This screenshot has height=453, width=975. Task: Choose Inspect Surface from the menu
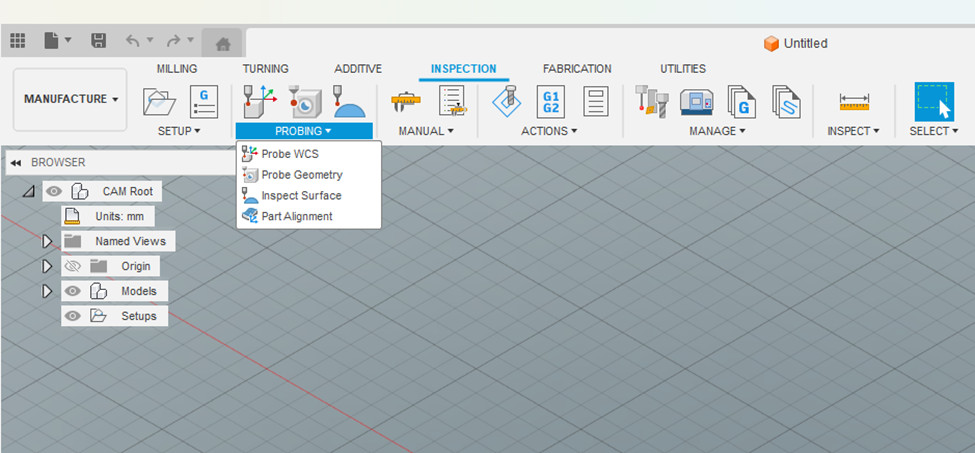pos(309,195)
